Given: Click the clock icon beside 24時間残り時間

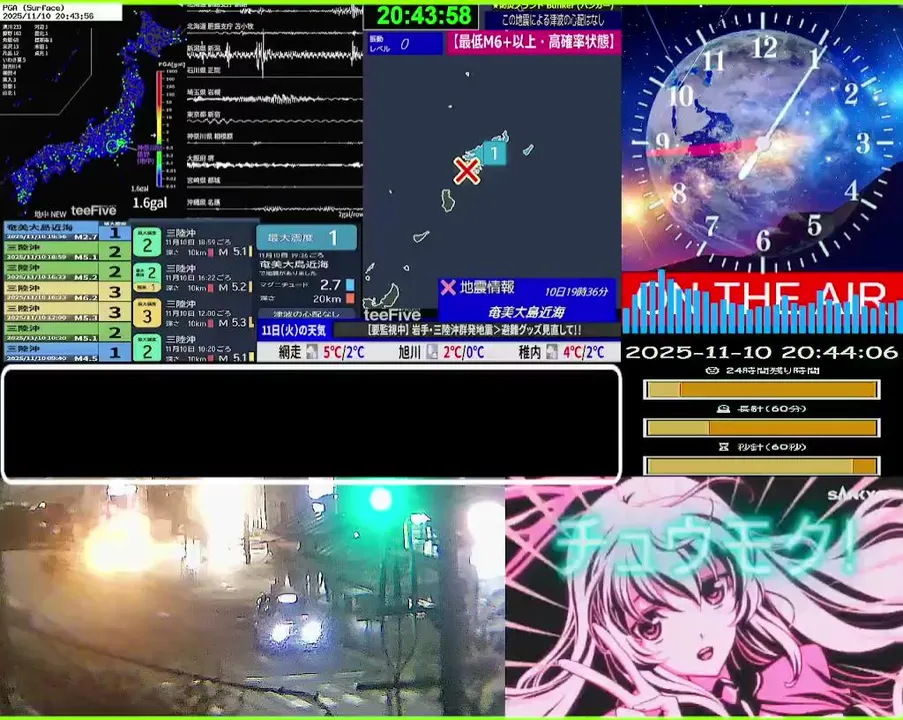Looking at the screenshot, I should coord(712,370).
